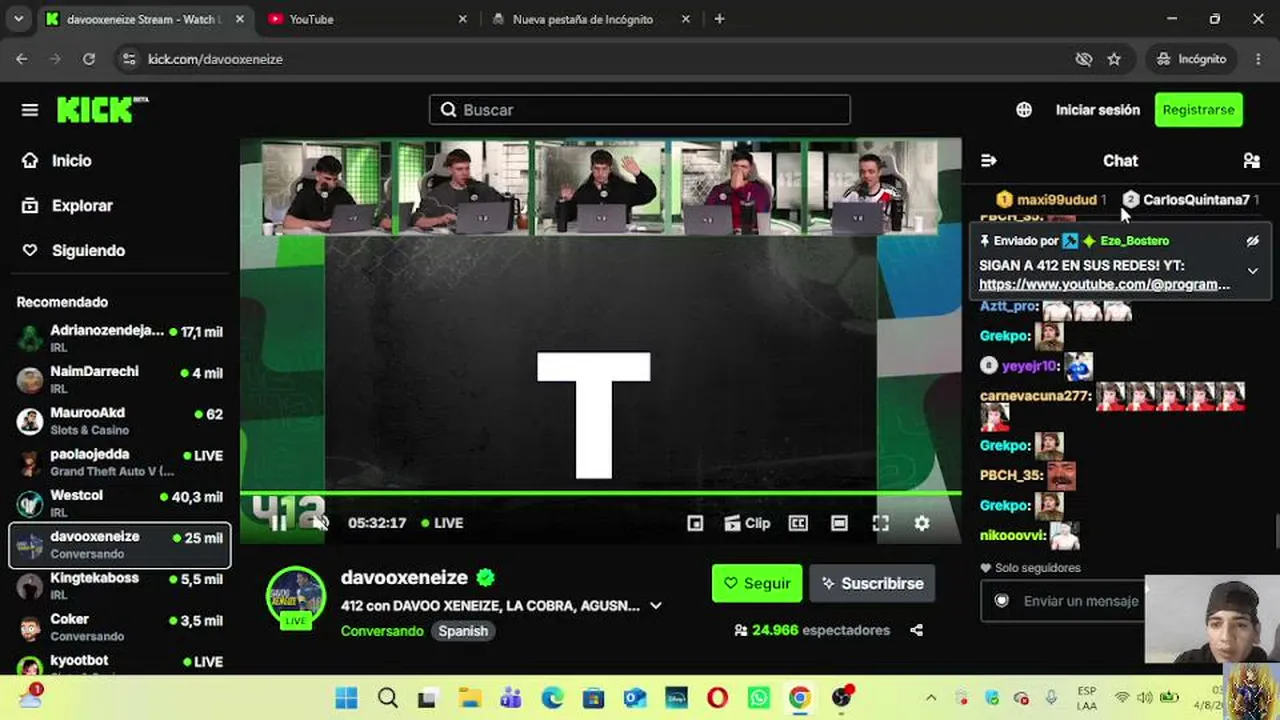This screenshot has width=1280, height=720.
Task: Open third-party cookies blocked eye icon
Action: 1084,59
